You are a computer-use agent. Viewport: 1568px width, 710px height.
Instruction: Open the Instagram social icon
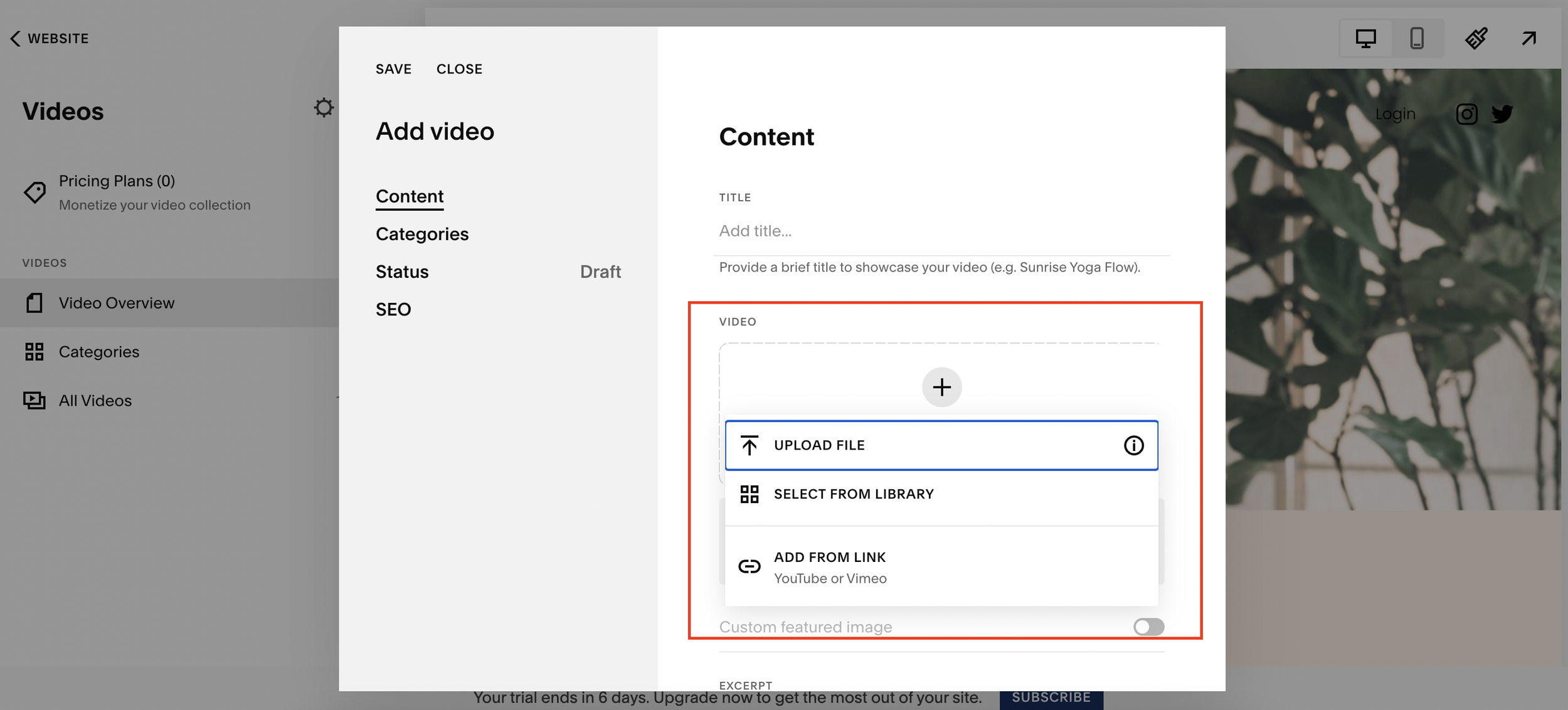[1466, 114]
